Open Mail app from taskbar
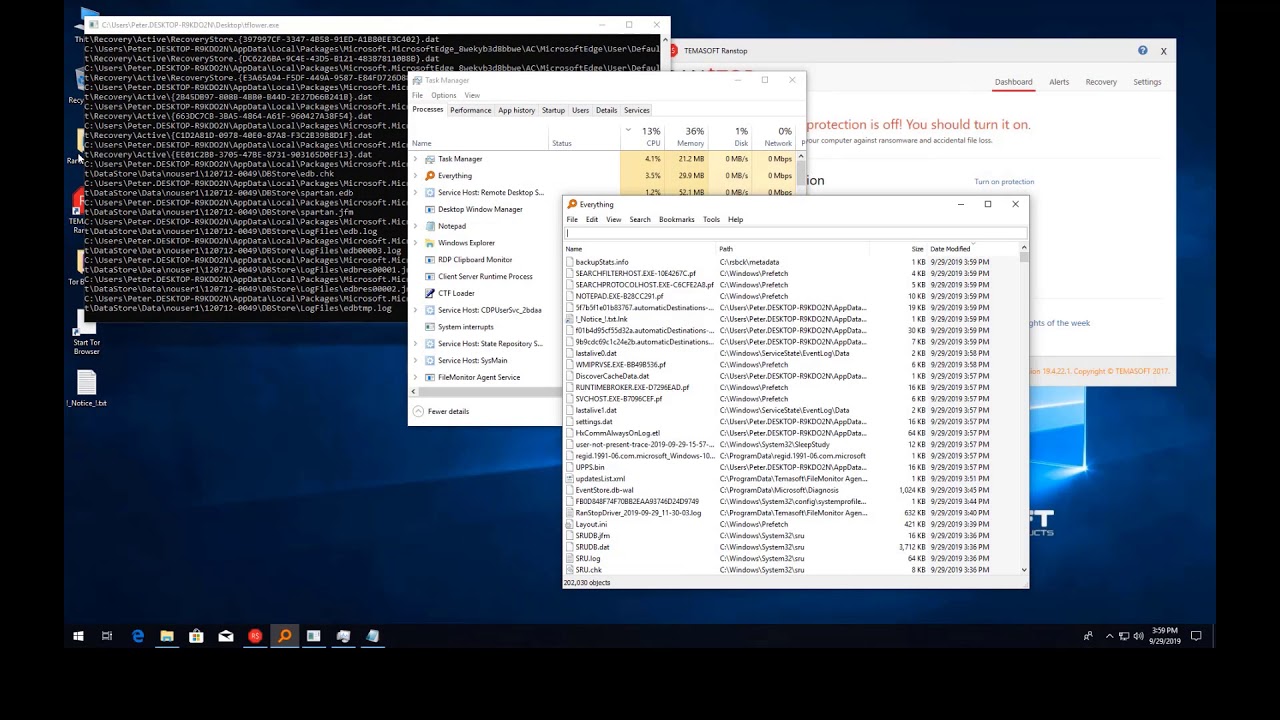The image size is (1280, 720). coord(226,636)
